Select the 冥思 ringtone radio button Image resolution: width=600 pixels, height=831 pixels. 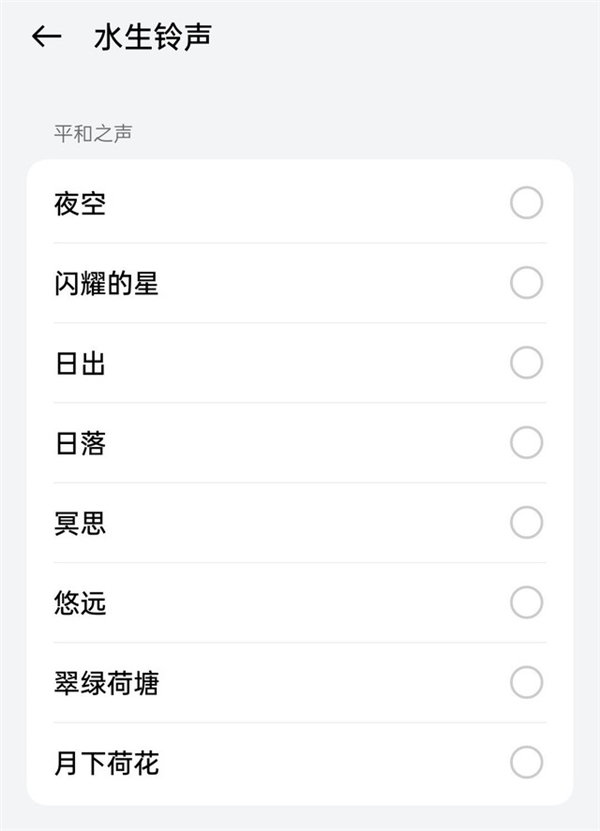(524, 521)
